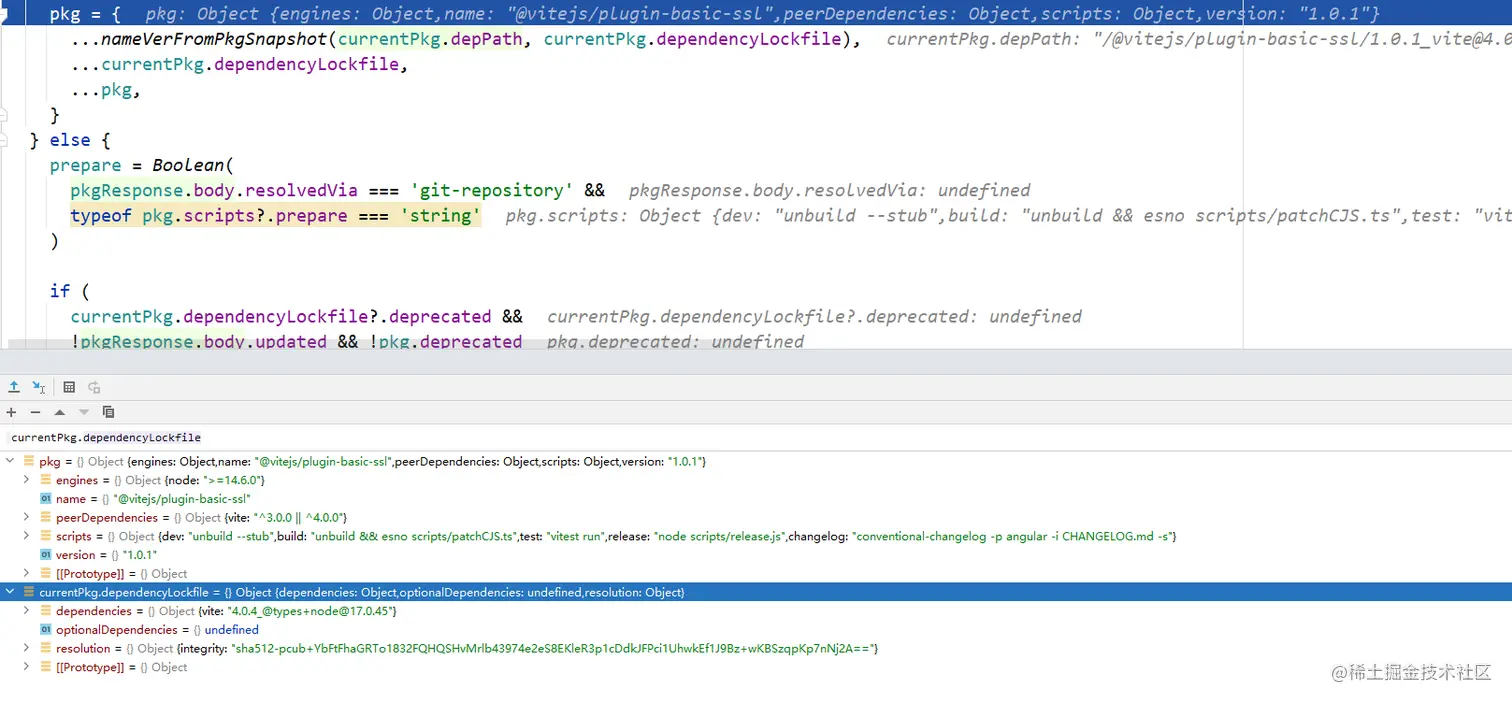Click the if ( statement line
Viewport: 1512px width, 703px height.
pos(70,291)
